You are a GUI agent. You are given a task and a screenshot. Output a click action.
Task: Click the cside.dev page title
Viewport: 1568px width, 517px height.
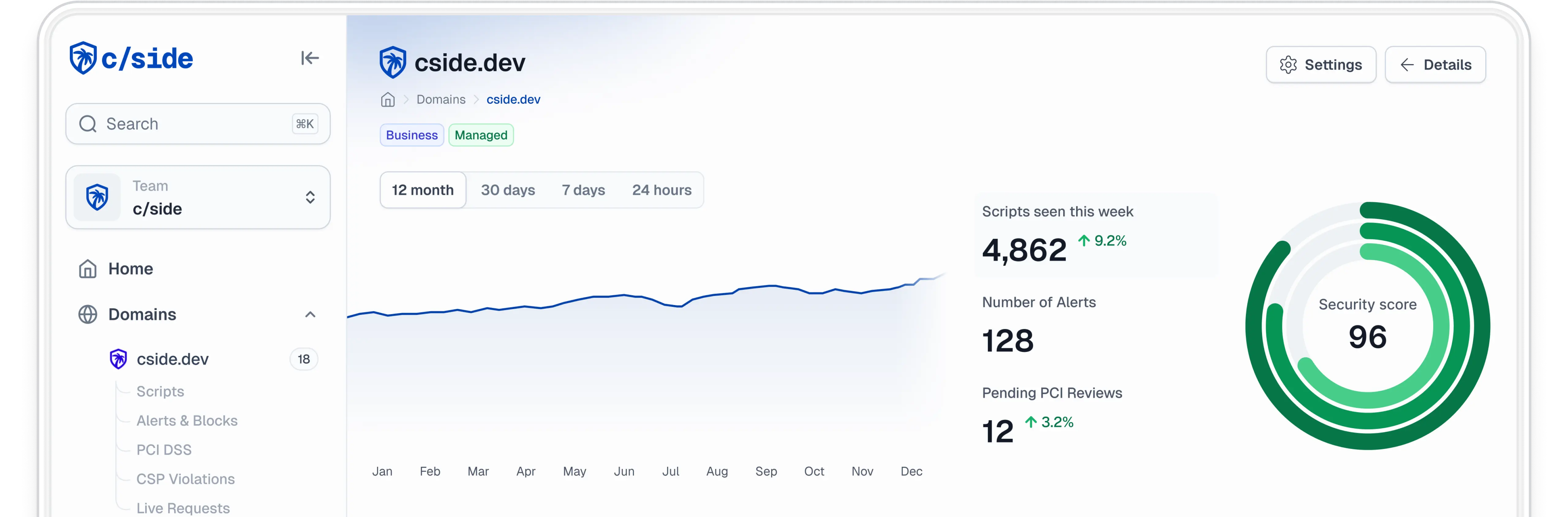click(x=469, y=63)
